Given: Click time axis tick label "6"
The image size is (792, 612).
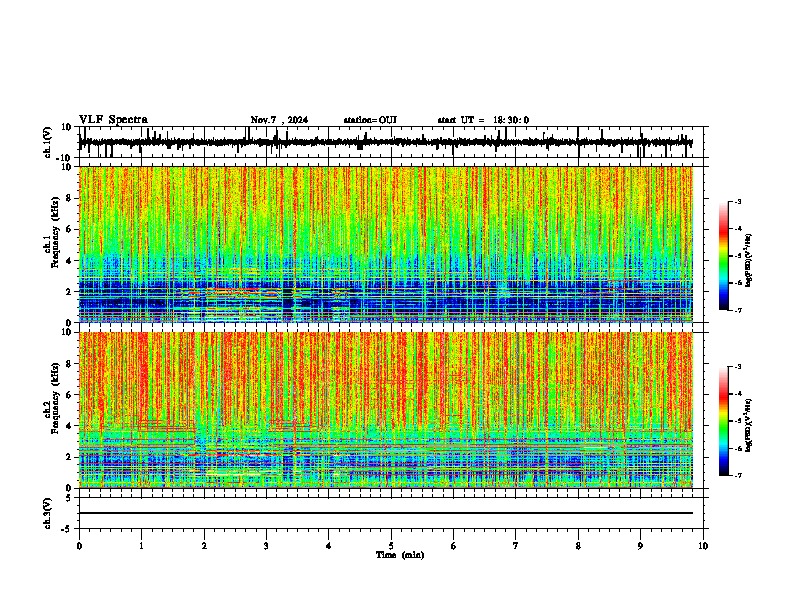Looking at the screenshot, I should coord(454,546).
